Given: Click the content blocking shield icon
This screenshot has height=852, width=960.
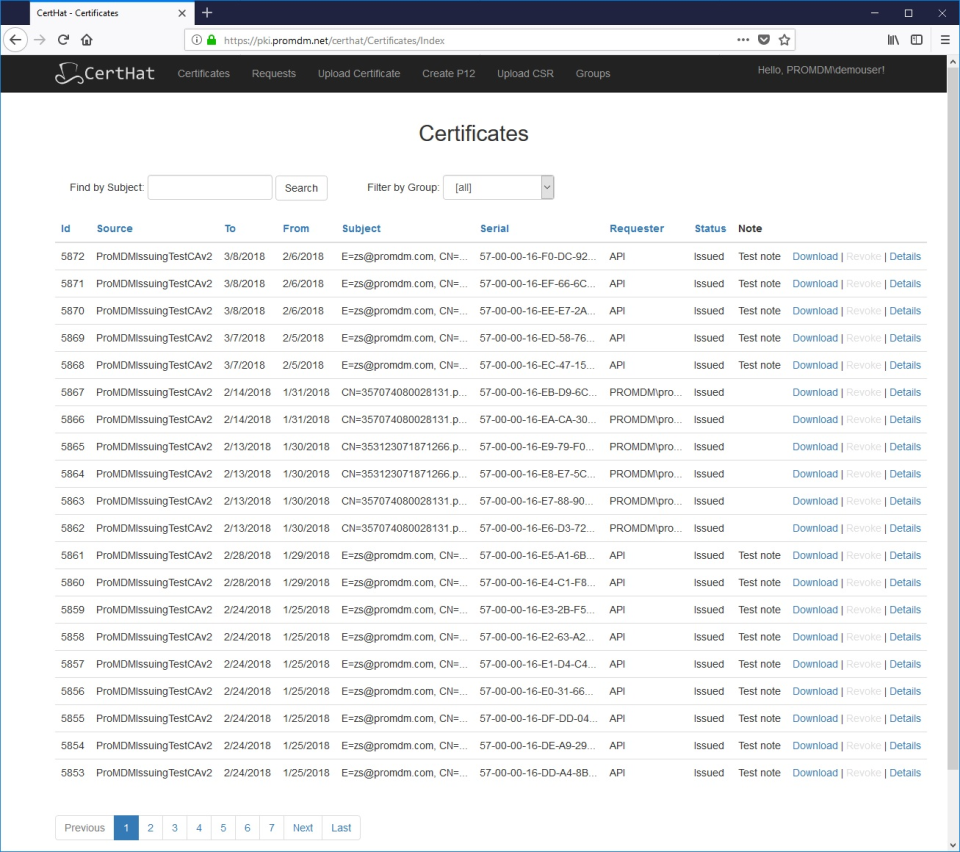Looking at the screenshot, I should pos(764,42).
